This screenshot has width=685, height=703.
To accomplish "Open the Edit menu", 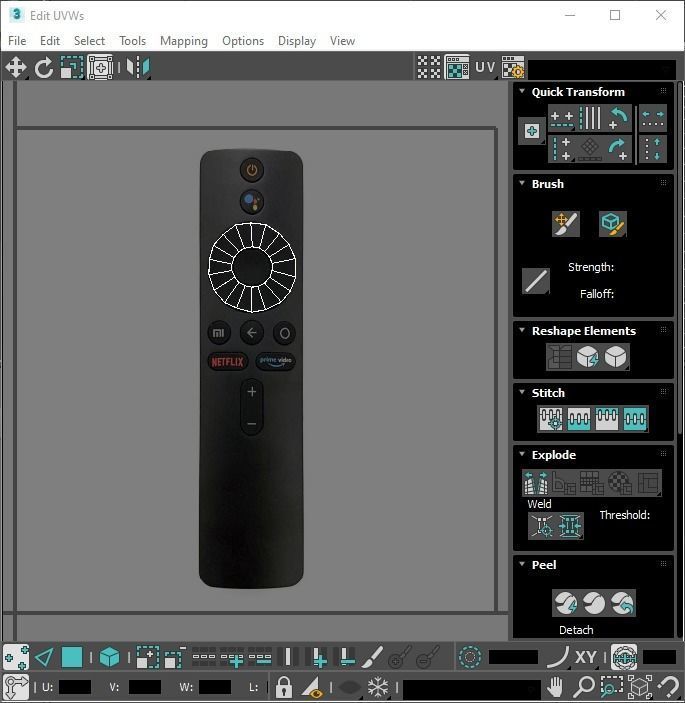I will (50, 41).
